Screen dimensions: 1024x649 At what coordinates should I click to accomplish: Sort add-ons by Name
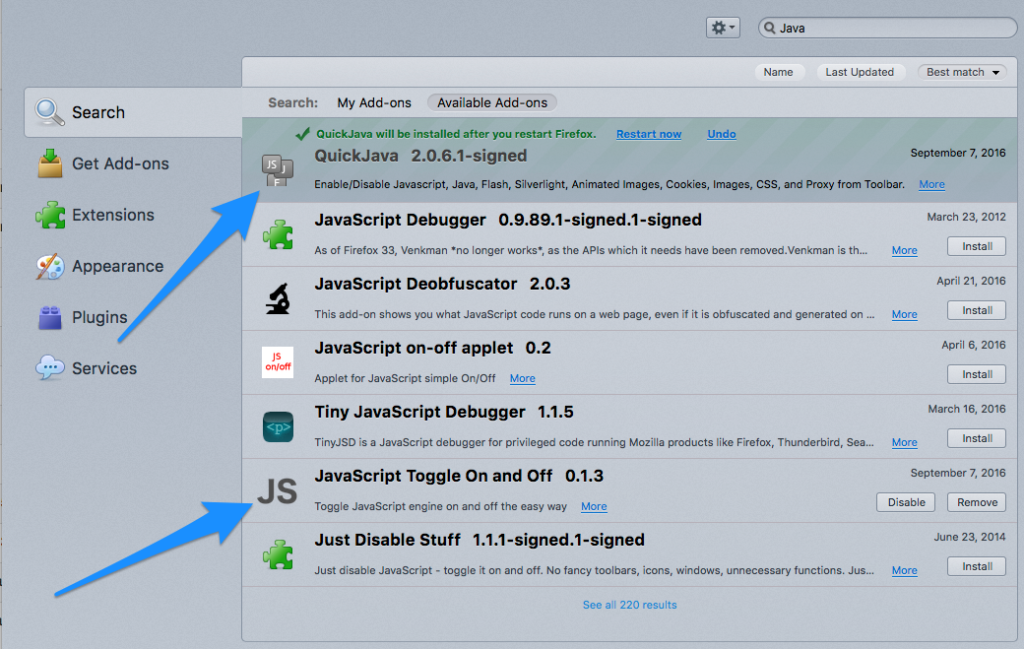click(x=778, y=72)
